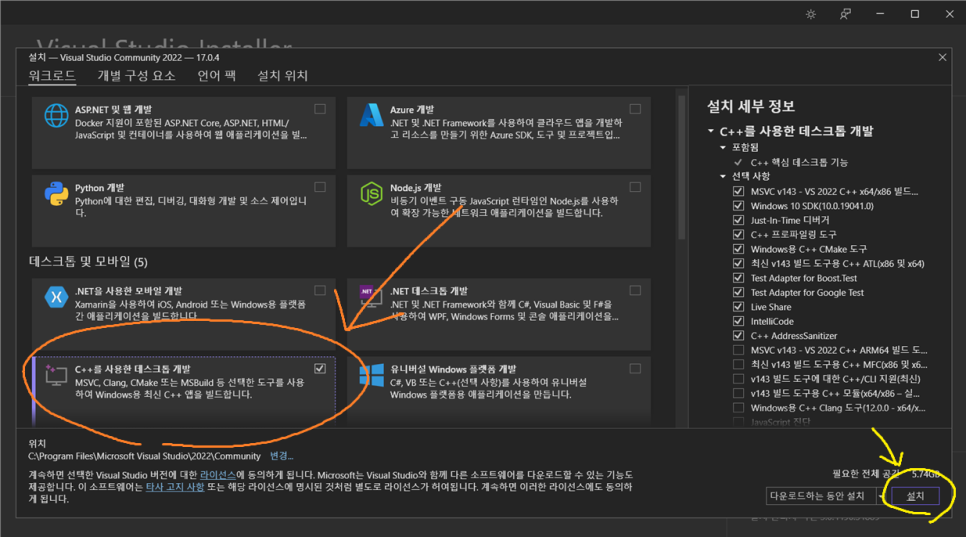Click the C++ desktop development icon
The width and height of the screenshot is (966, 537).
56,375
